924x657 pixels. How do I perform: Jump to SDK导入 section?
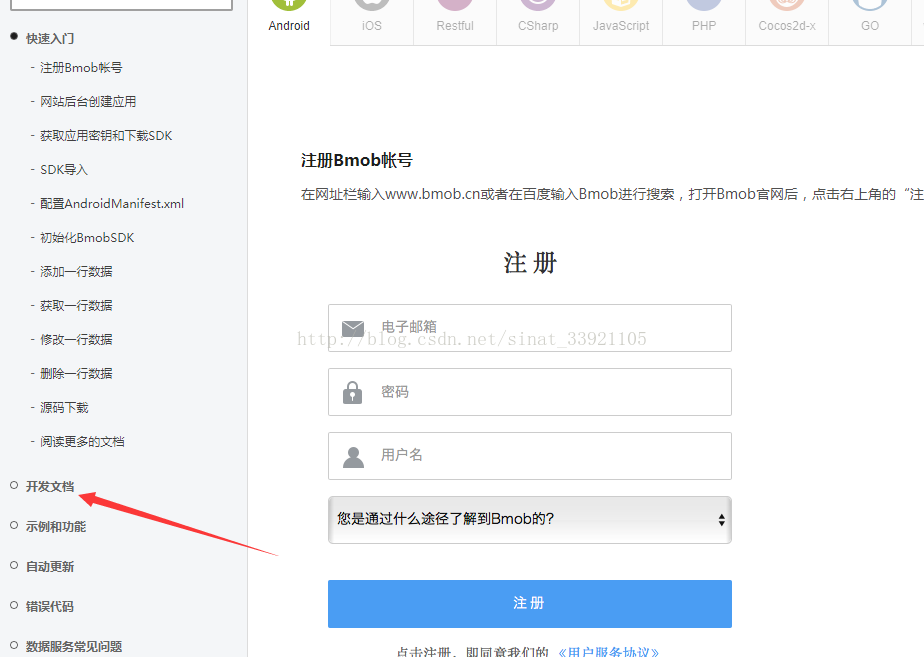click(64, 170)
